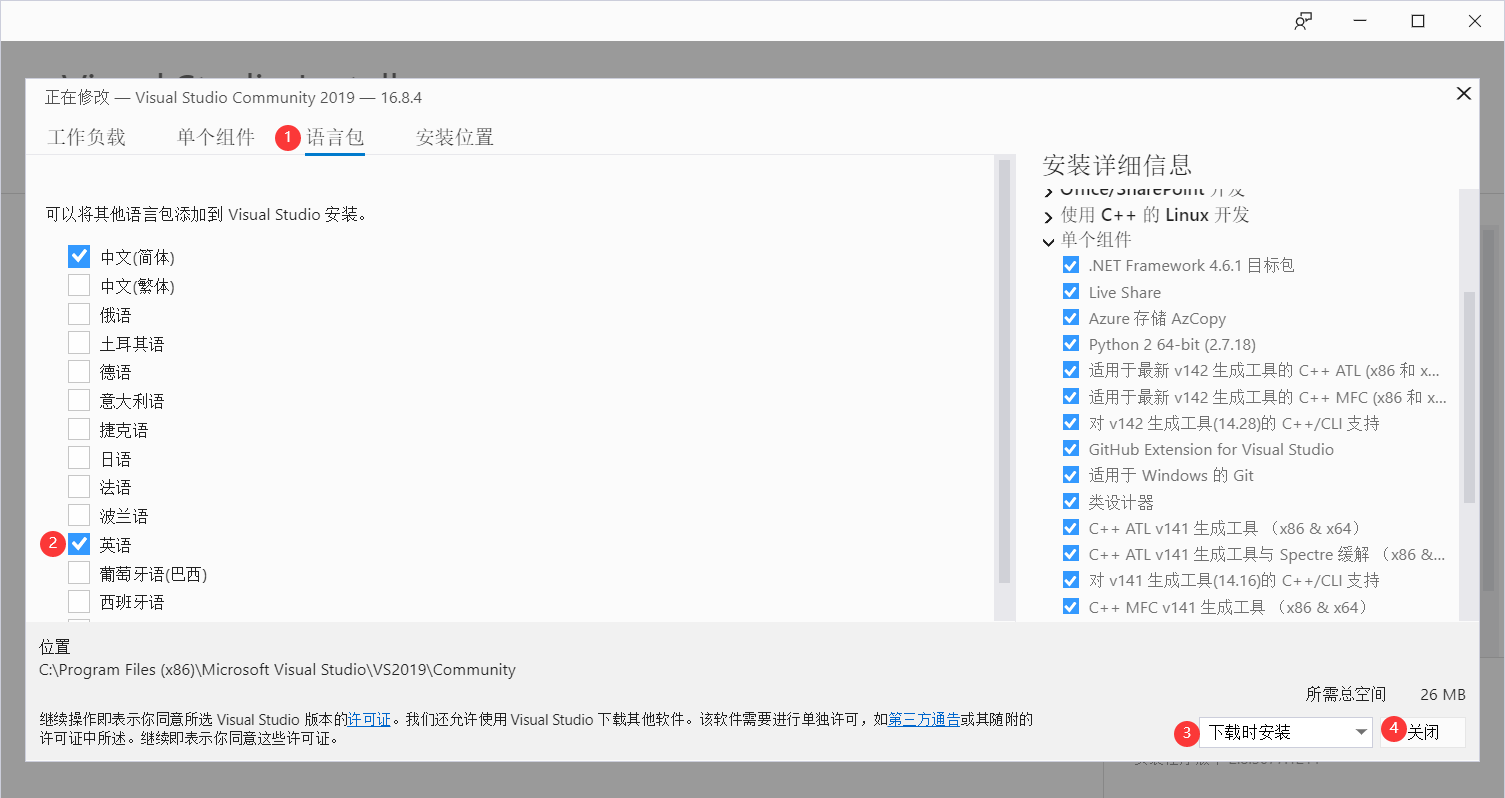Click the installation path text
Viewport: 1505px width, 798px height.
(x=277, y=670)
